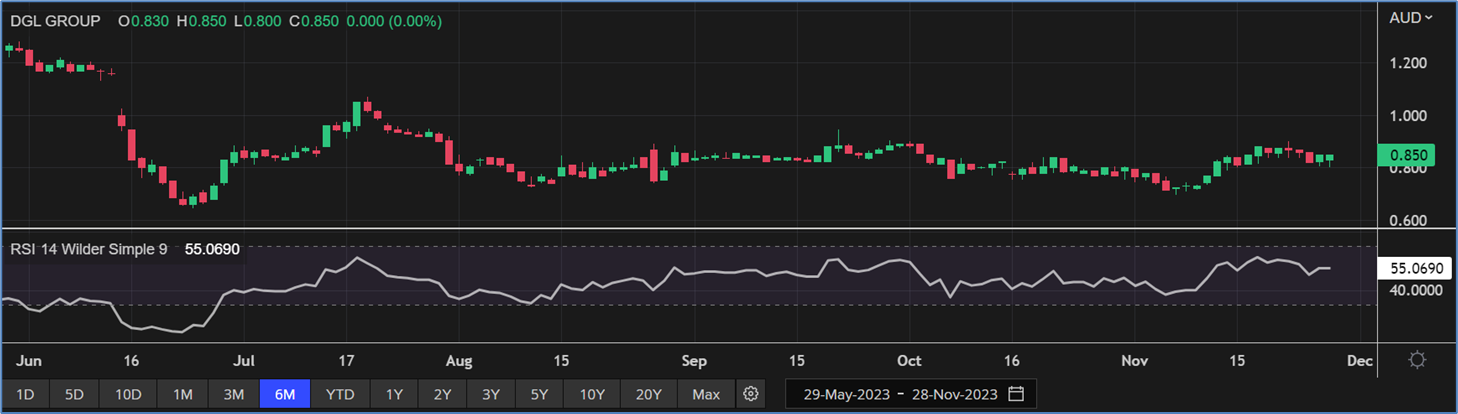This screenshot has height=414, width=1458.
Task: Select the 20Y time range
Action: [649, 394]
